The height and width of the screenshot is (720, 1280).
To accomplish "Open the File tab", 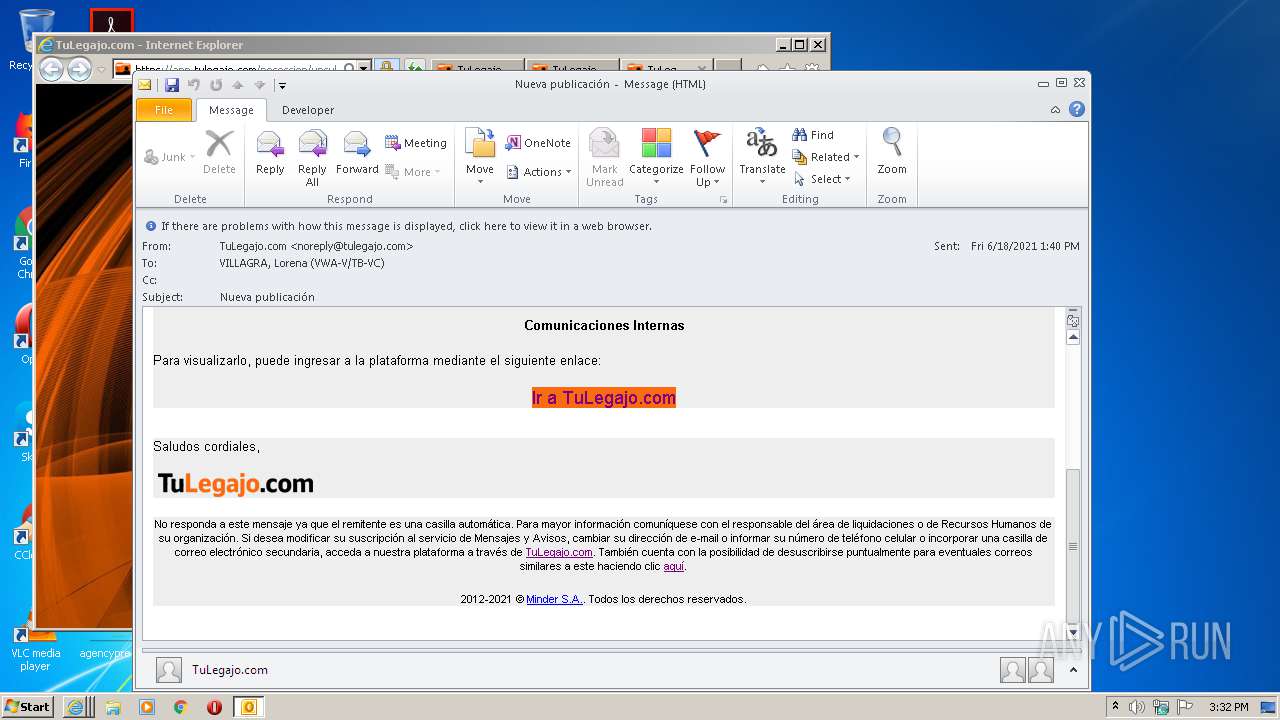I will tap(164, 110).
